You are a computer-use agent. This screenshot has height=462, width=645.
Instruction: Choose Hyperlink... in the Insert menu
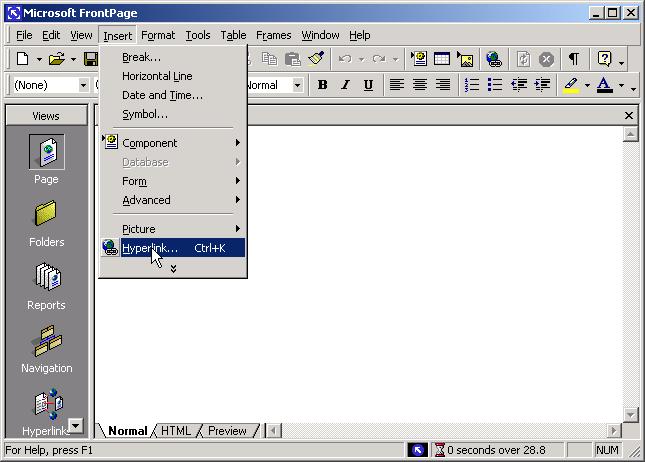click(x=173, y=248)
